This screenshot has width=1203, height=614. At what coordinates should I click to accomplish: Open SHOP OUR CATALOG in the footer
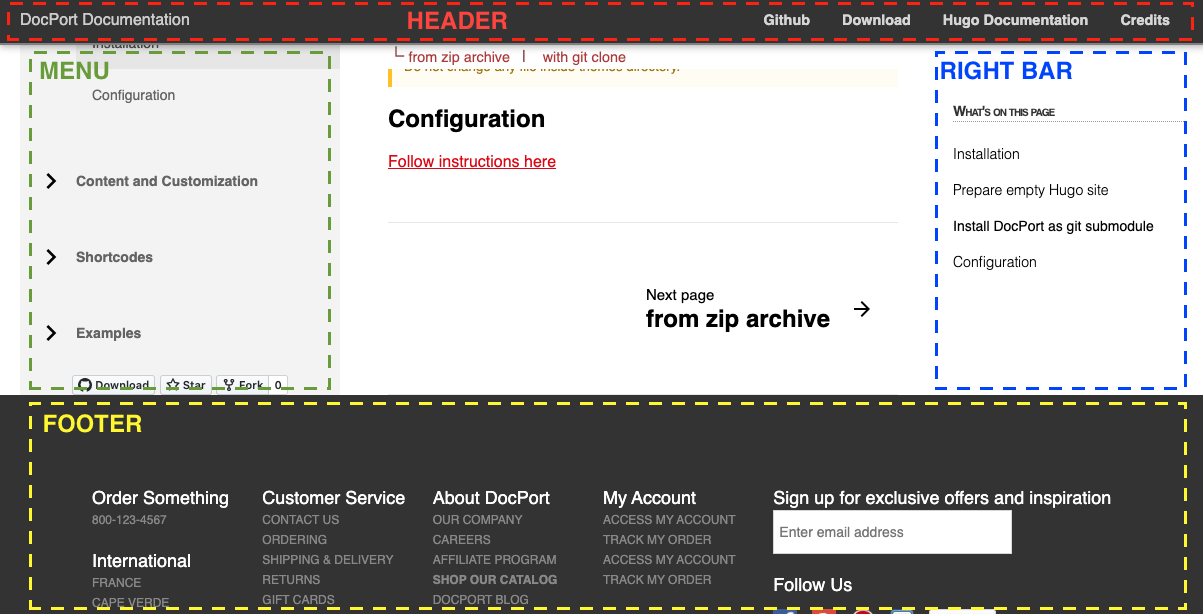[x=494, y=580]
